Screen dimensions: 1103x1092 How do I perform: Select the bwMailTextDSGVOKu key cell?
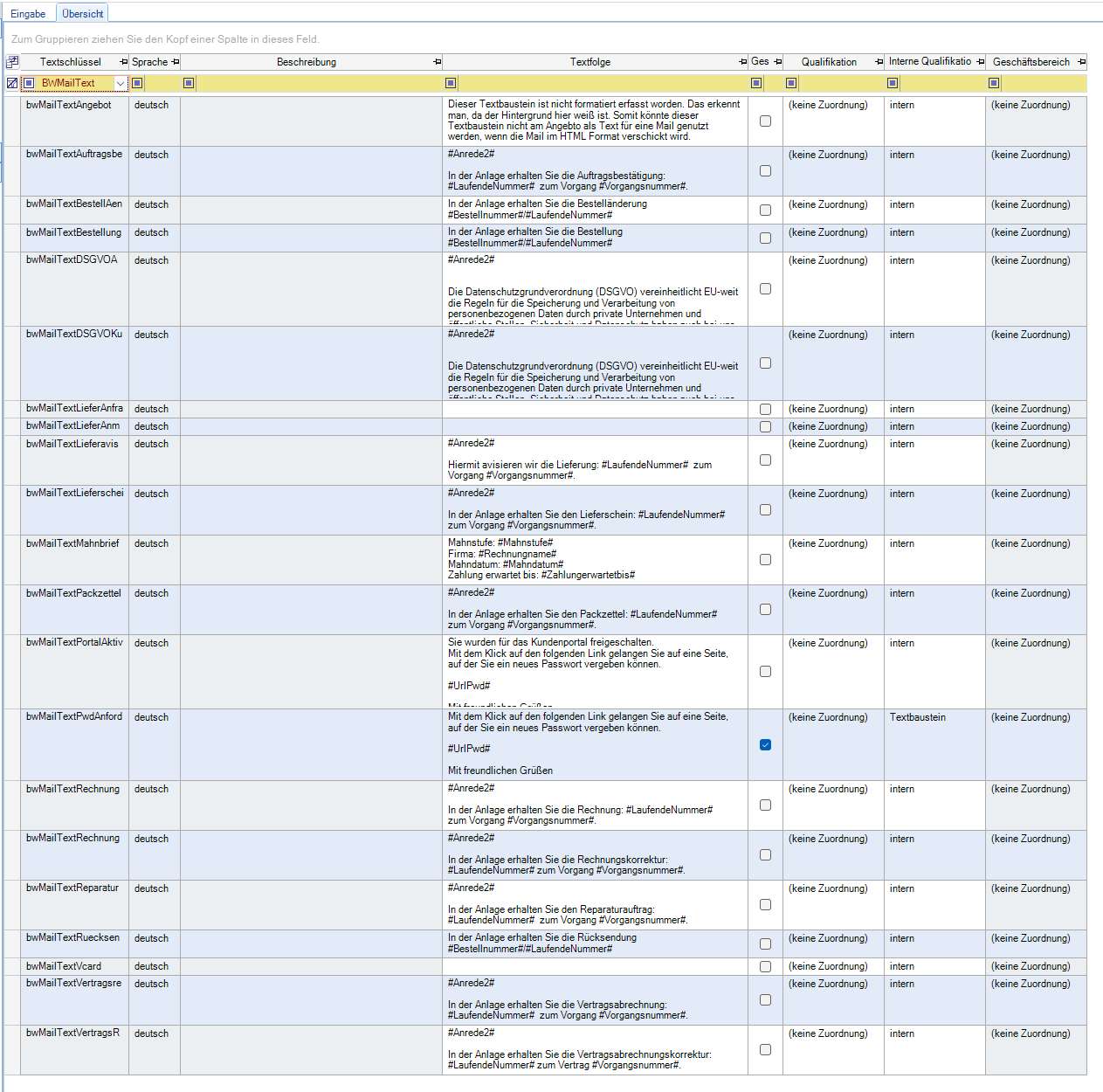tap(74, 363)
